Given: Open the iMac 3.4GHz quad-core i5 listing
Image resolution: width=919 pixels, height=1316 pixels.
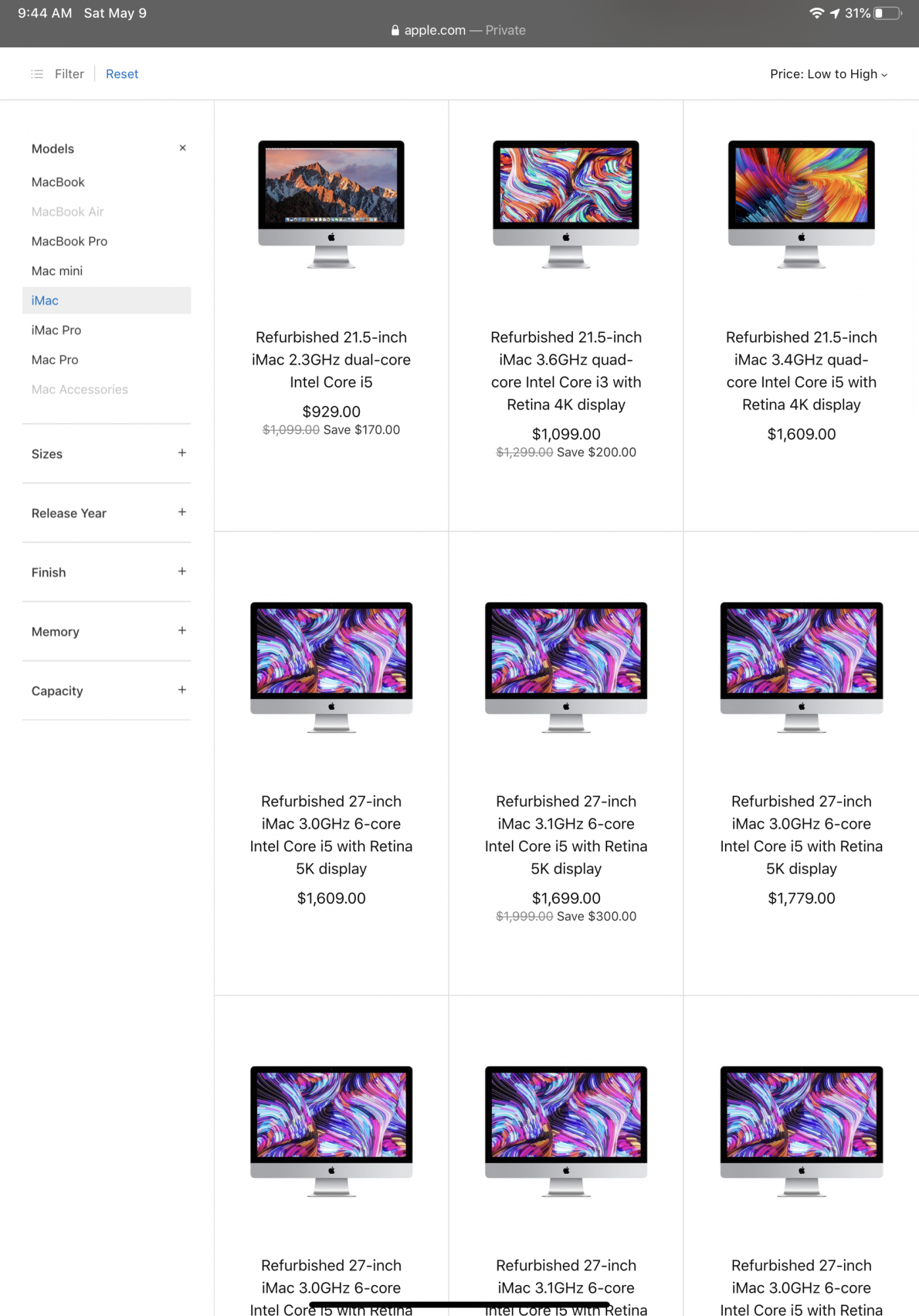Looking at the screenshot, I should coord(801,370).
